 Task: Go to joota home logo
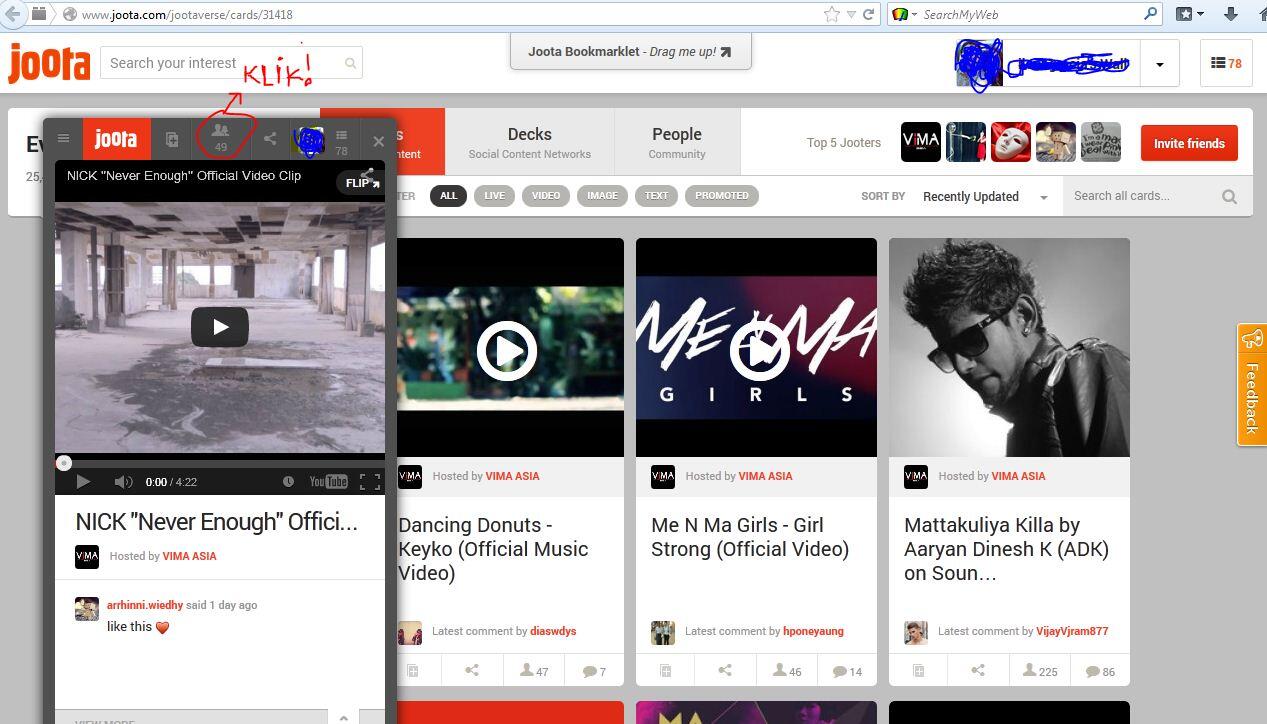pos(49,63)
